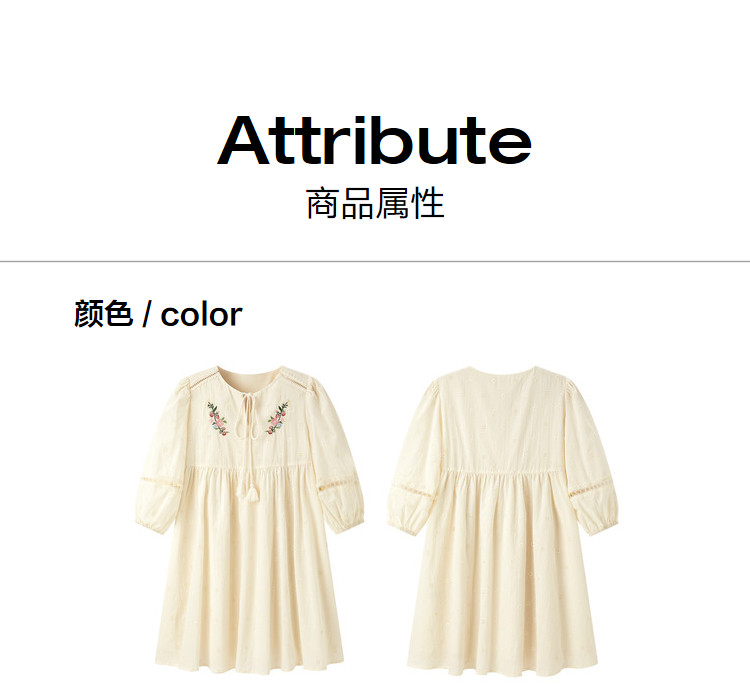Click the gathered waist seam on front dress
The height and width of the screenshot is (687, 750).
coord(249,468)
